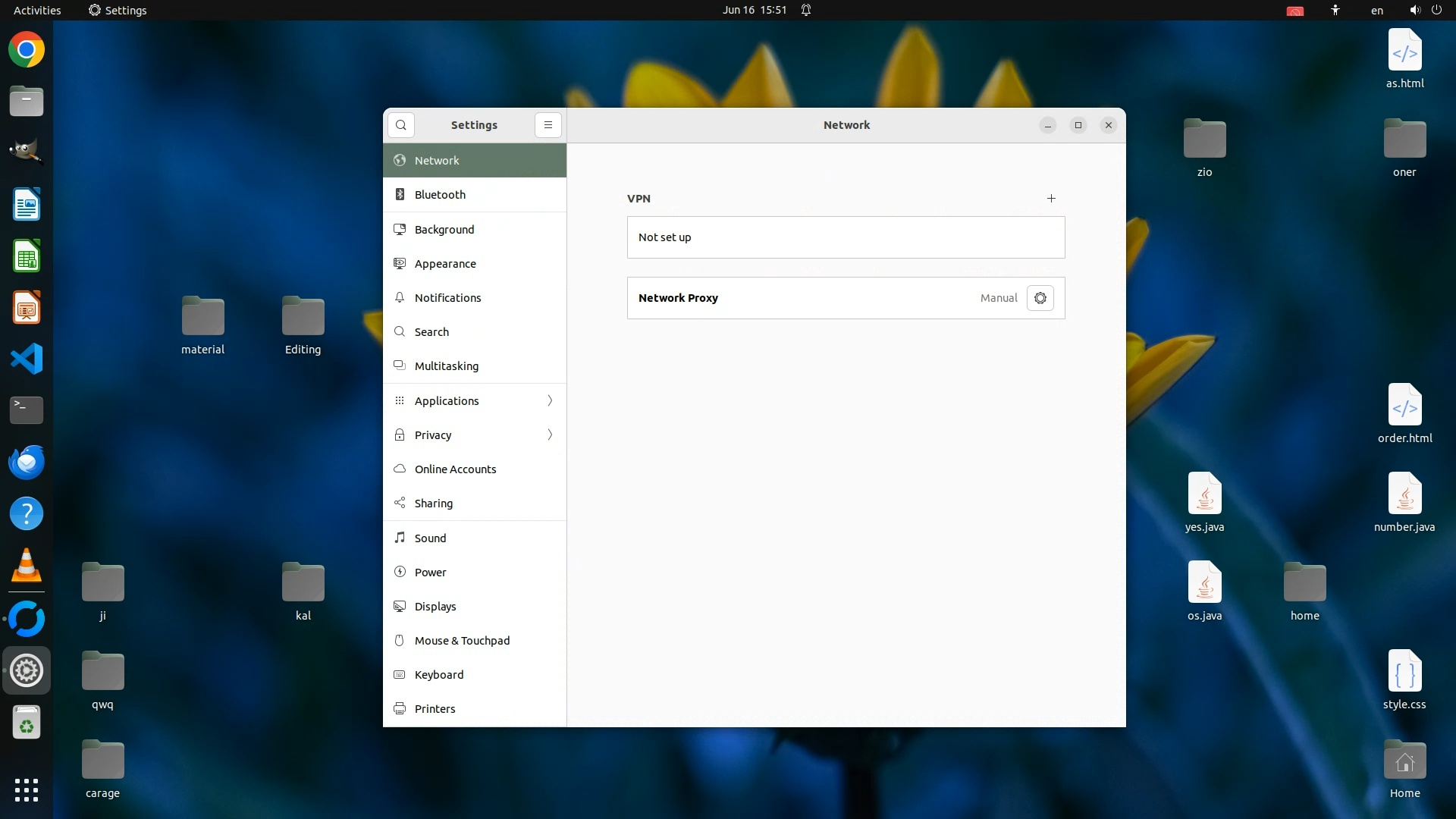Image resolution: width=1456 pixels, height=819 pixels.
Task: Open Network Proxy gear settings
Action: point(1040,298)
